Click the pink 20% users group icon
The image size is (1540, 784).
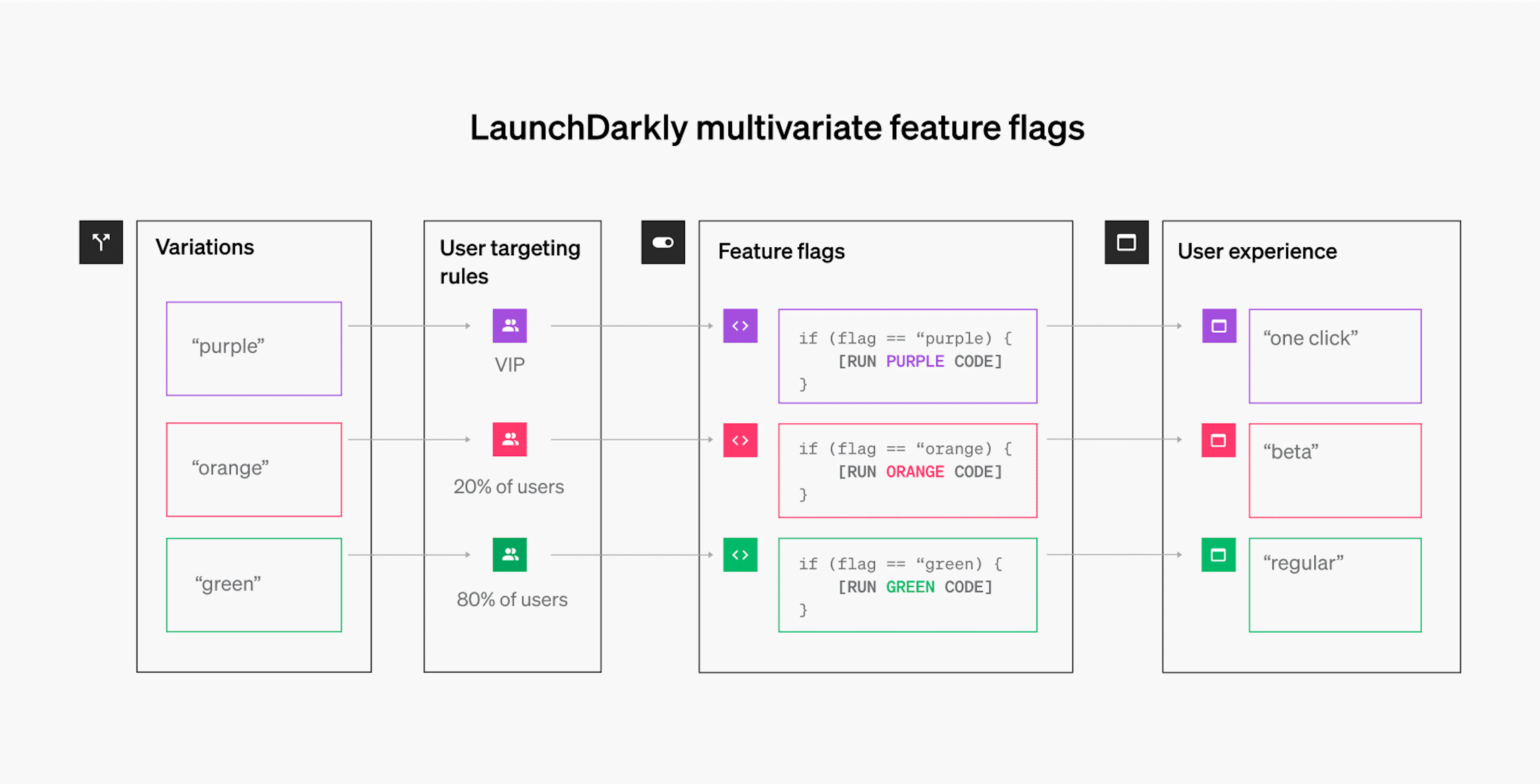click(509, 439)
